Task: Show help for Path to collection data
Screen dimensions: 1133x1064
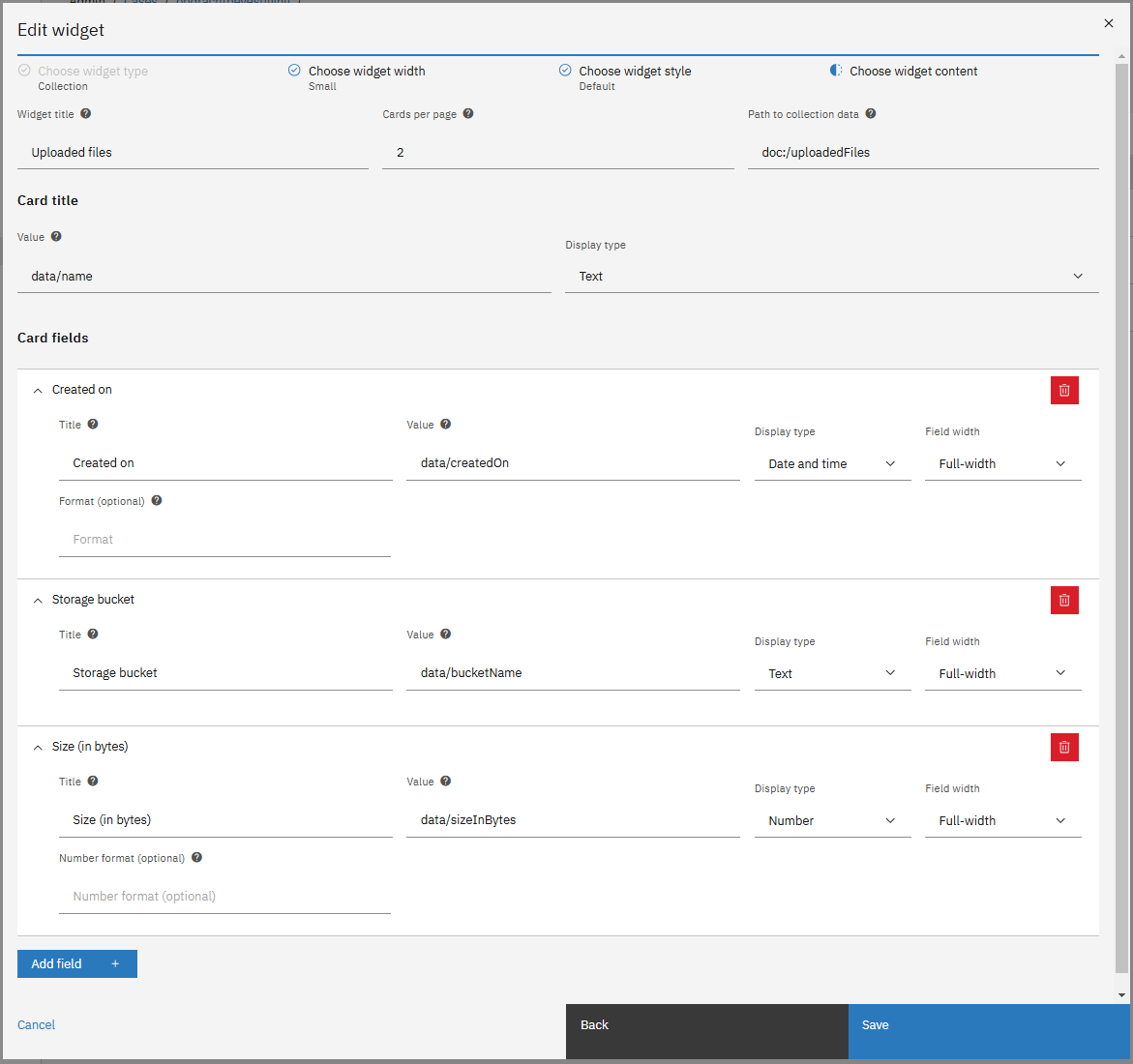Action: pyautogui.click(x=871, y=114)
